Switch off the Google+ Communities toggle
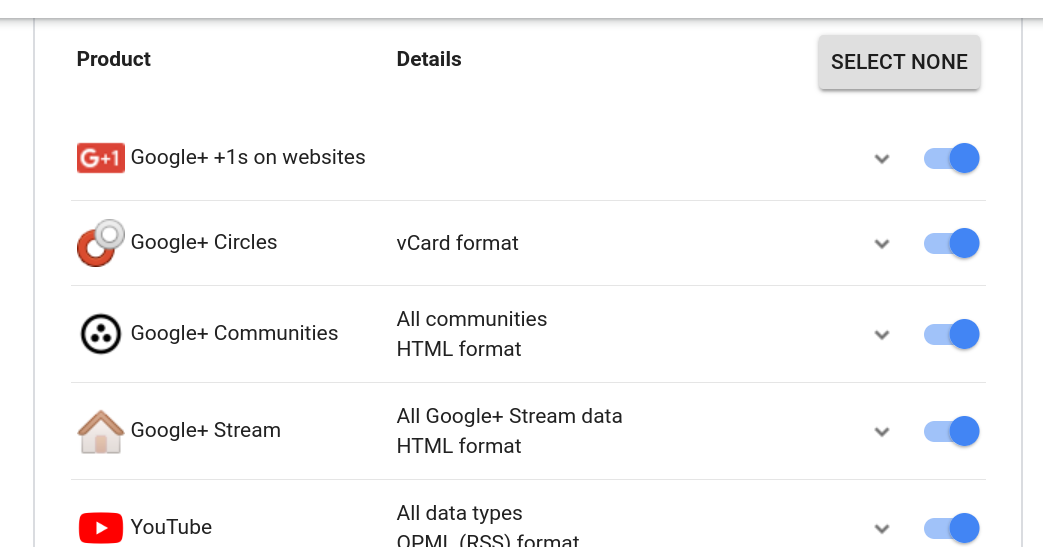The image size is (1043, 547). 951,334
